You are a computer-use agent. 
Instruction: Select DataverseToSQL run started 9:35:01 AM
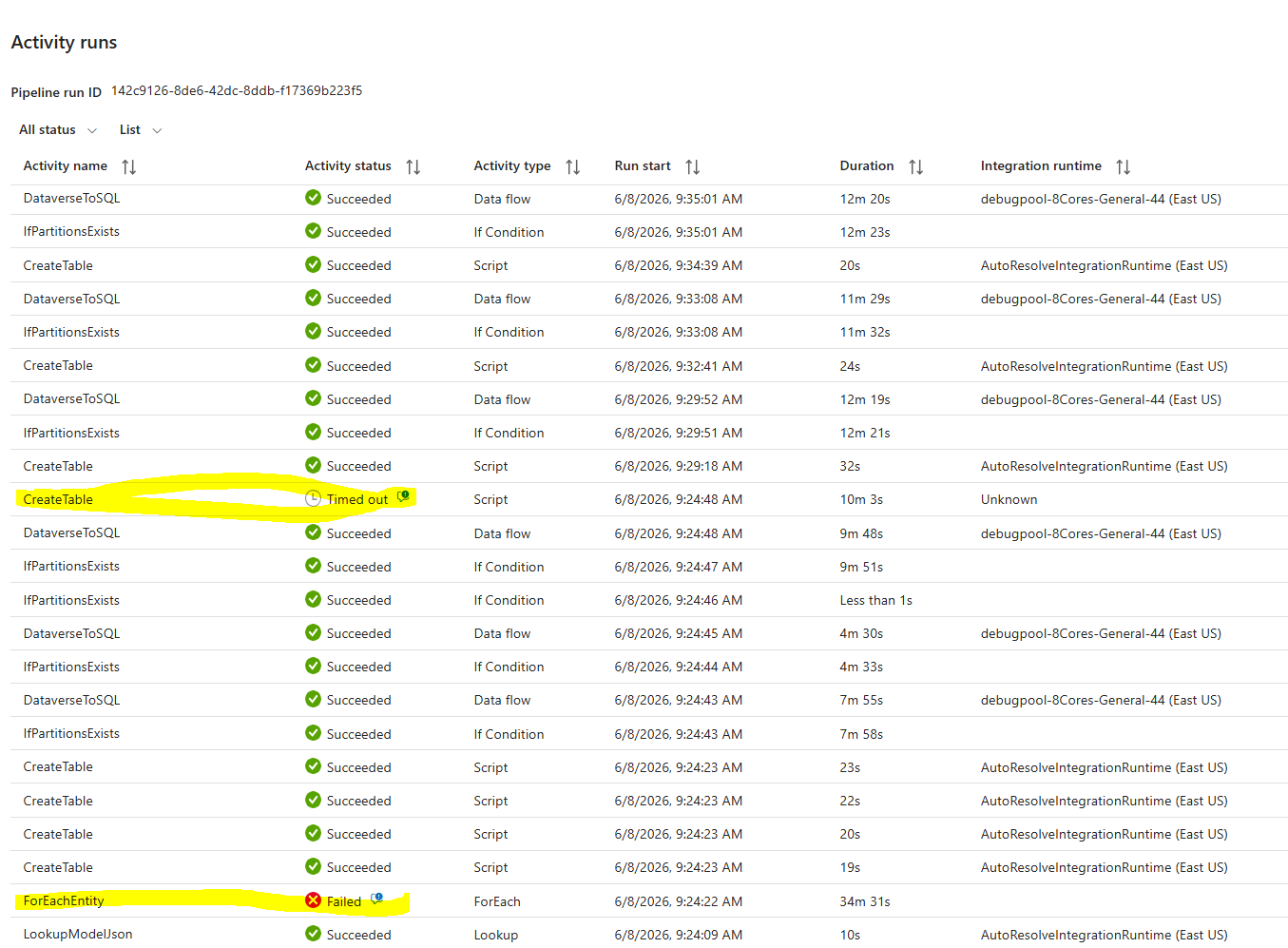72,198
